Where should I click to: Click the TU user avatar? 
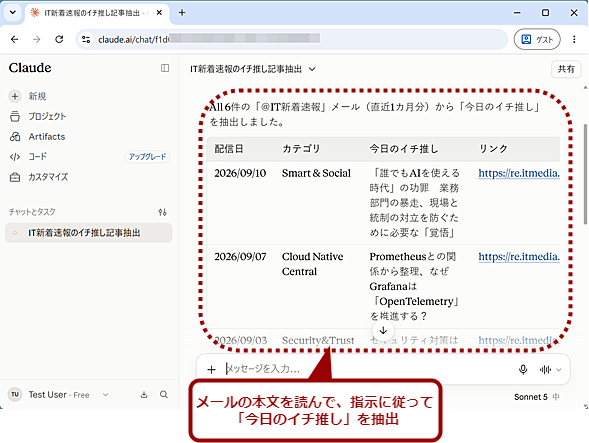[15, 395]
